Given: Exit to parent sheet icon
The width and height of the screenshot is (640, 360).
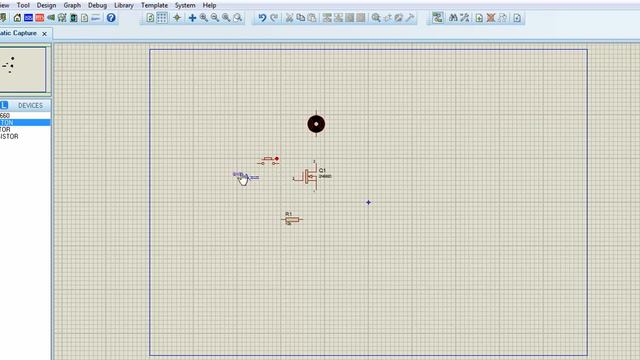Looking at the screenshot, I should pos(502,18).
